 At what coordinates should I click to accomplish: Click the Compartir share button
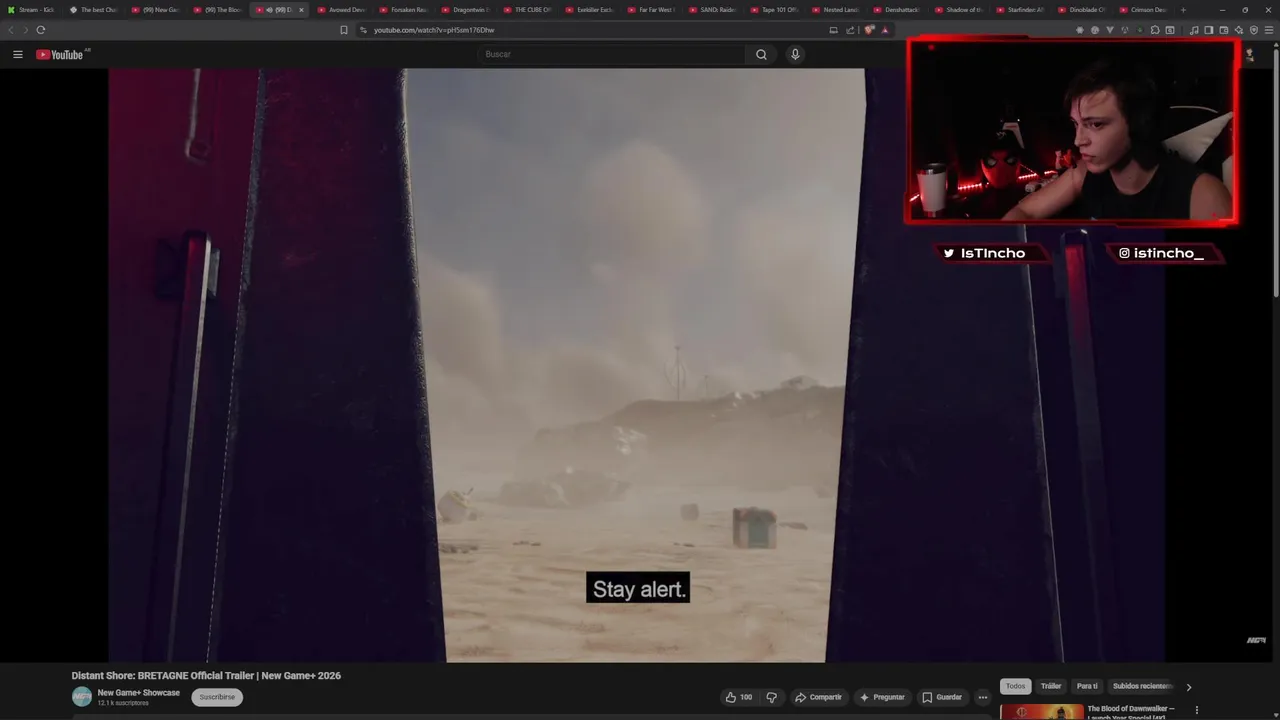818,697
